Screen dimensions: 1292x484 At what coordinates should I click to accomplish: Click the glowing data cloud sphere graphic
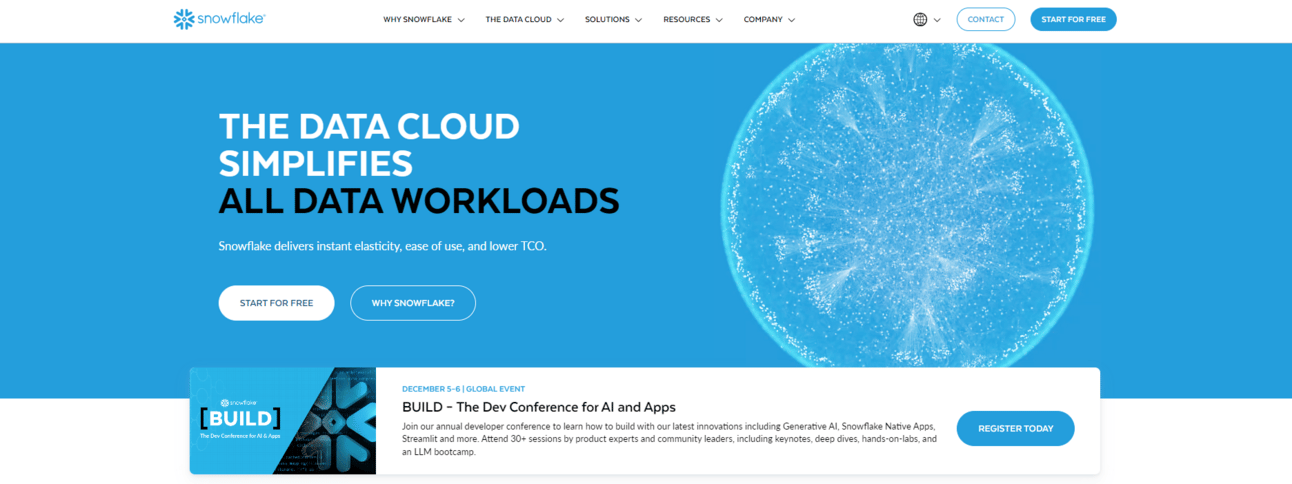(906, 207)
